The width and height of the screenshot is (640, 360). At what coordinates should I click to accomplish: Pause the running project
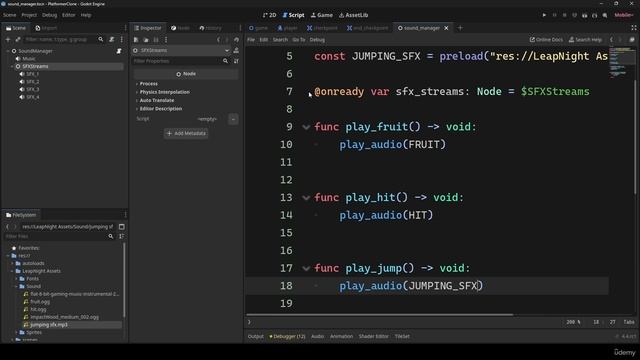pyautogui.click(x=554, y=15)
